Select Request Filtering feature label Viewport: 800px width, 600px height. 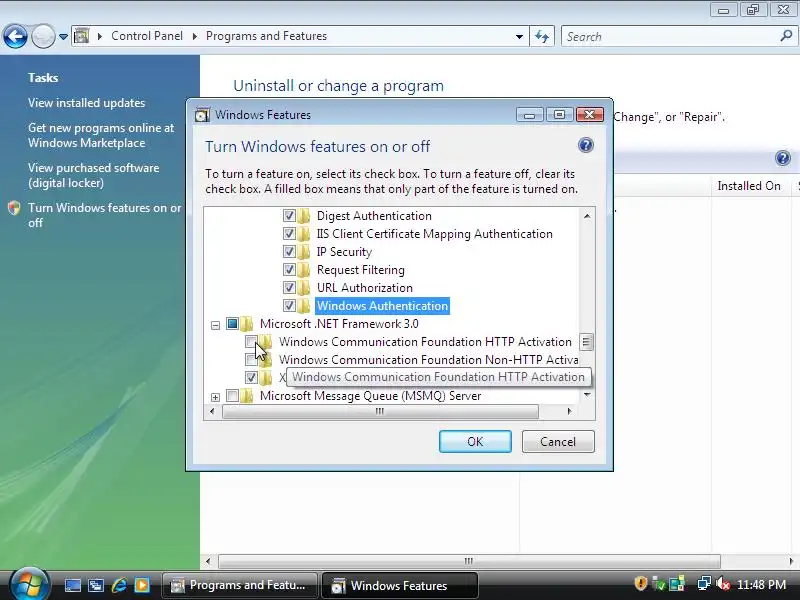click(x=360, y=269)
